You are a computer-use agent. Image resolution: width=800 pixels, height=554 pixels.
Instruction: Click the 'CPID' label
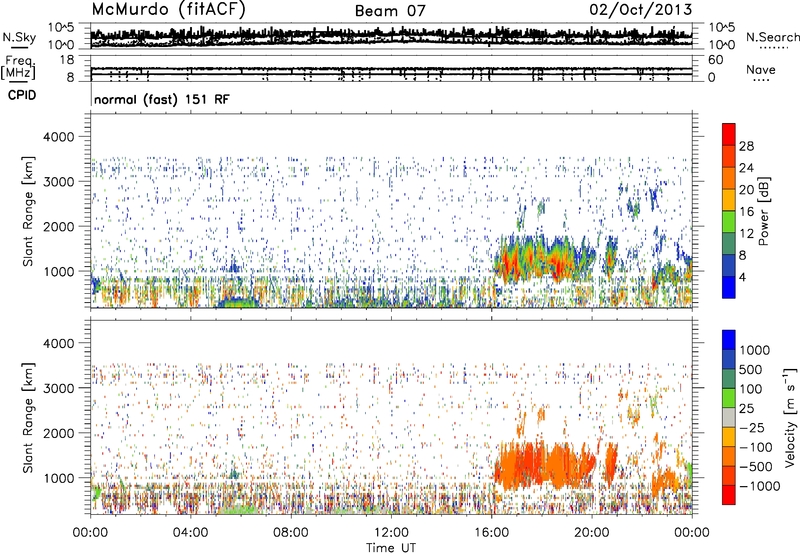pyautogui.click(x=22, y=95)
